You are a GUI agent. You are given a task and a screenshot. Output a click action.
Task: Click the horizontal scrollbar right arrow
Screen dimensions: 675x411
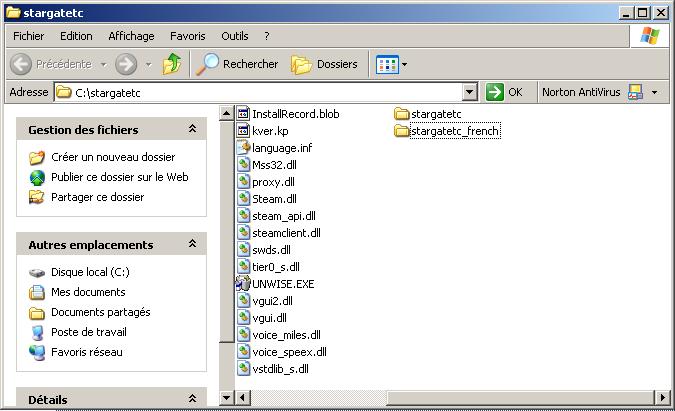pos(660,397)
